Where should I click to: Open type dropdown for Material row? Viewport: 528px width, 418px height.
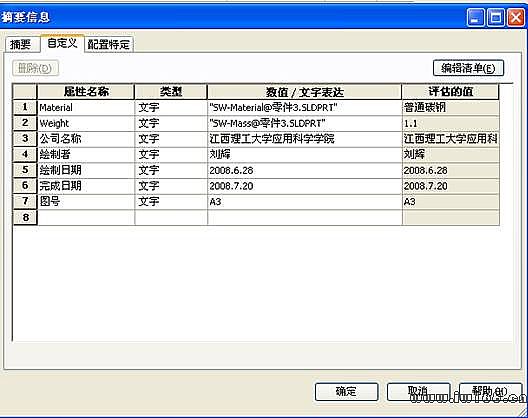(171, 107)
